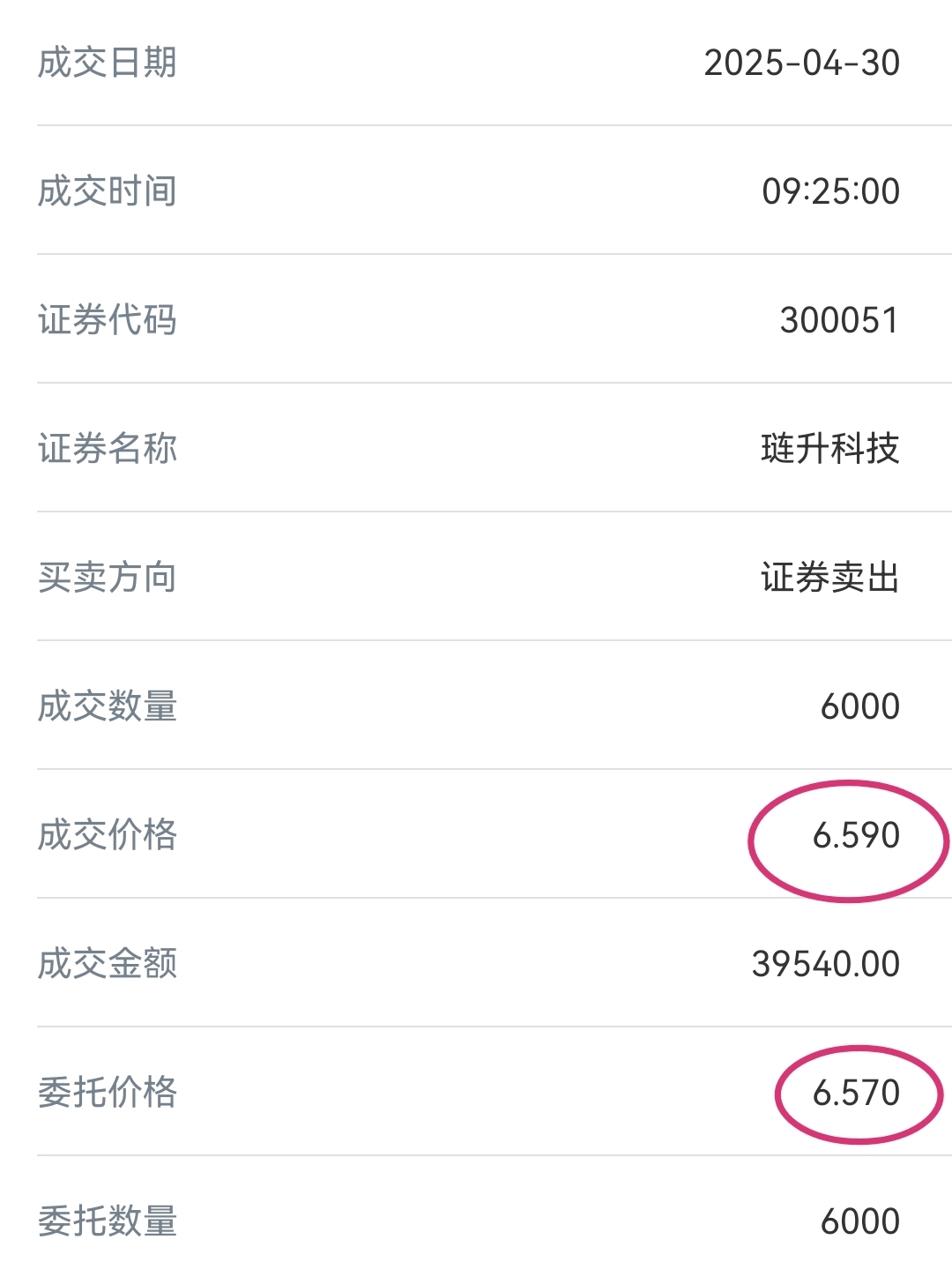Tap the 证券代码 label

108,320
